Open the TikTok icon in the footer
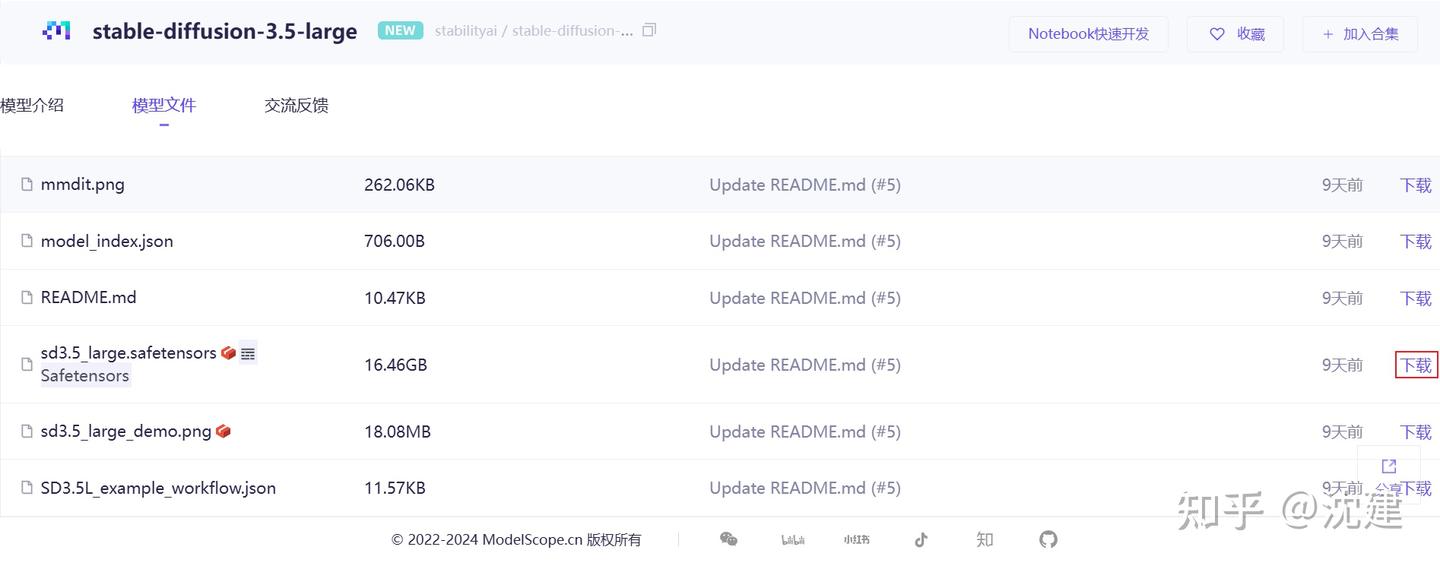 coord(921,539)
